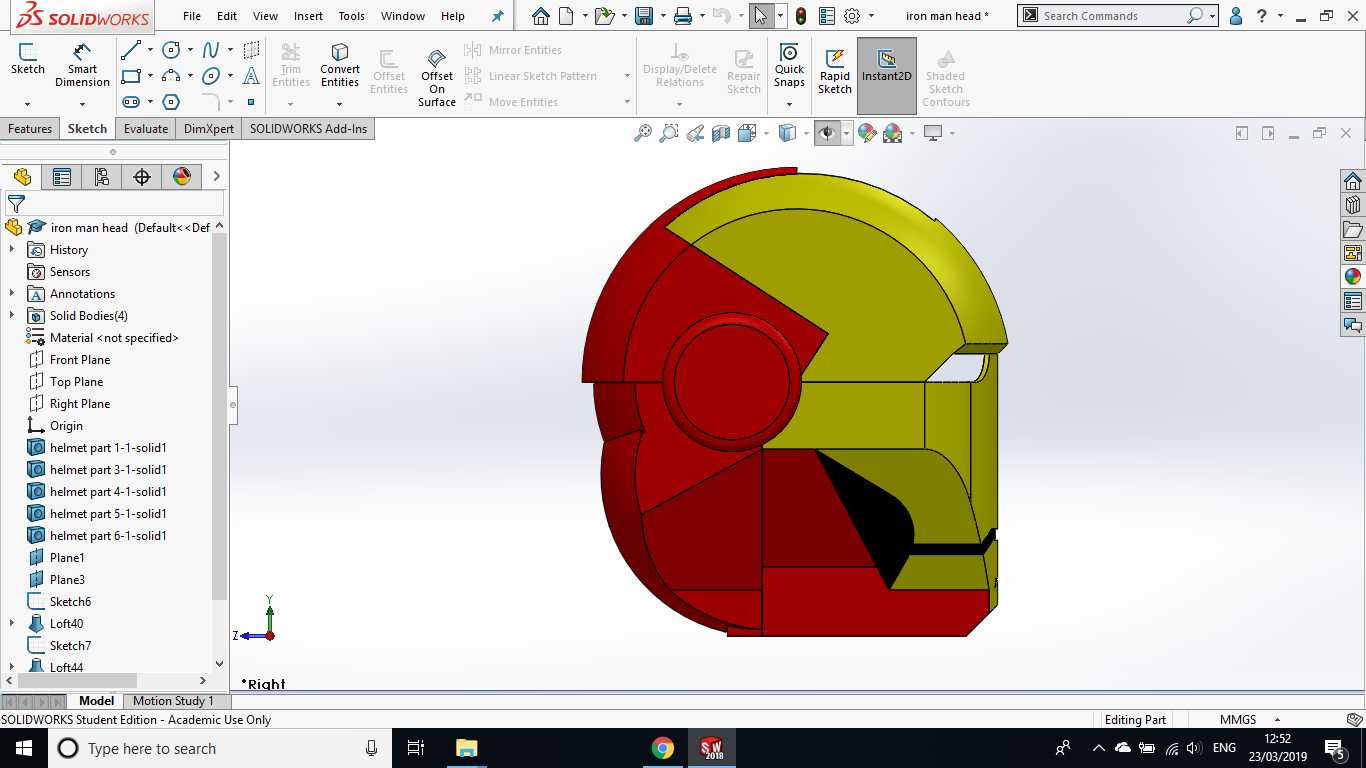Pick the Arc sketch tool
1366x768 pixels.
tap(171, 76)
